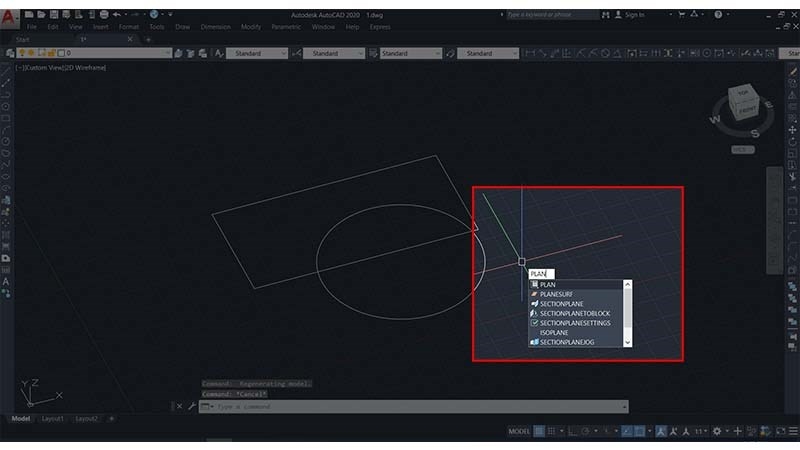
Task: Open the Undo history dropdown arrow
Action: [x=124, y=15]
